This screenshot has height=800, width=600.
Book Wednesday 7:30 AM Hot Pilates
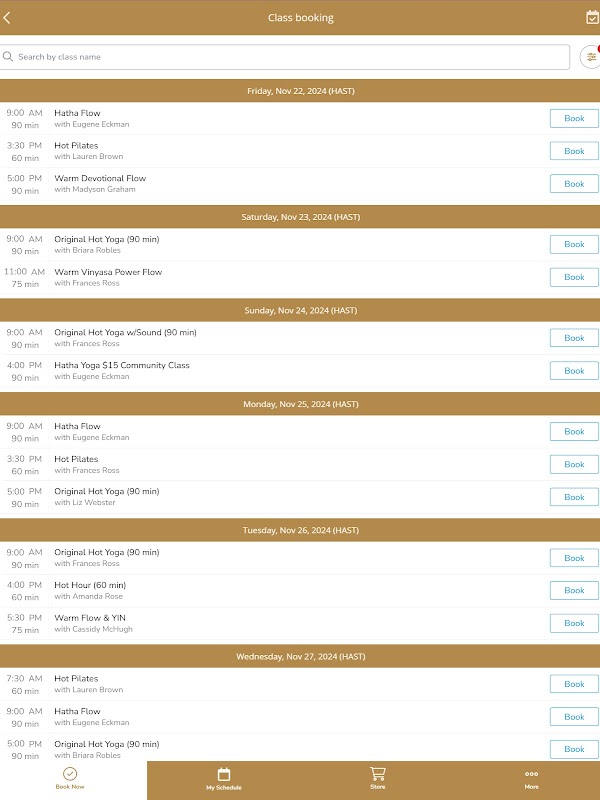point(574,684)
